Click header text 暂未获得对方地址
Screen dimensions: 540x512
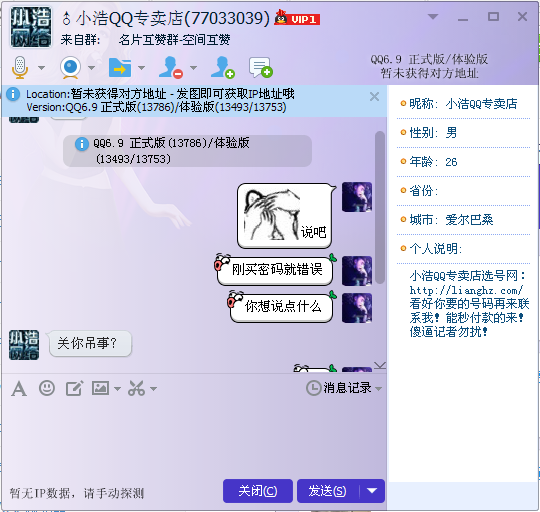click(429, 73)
